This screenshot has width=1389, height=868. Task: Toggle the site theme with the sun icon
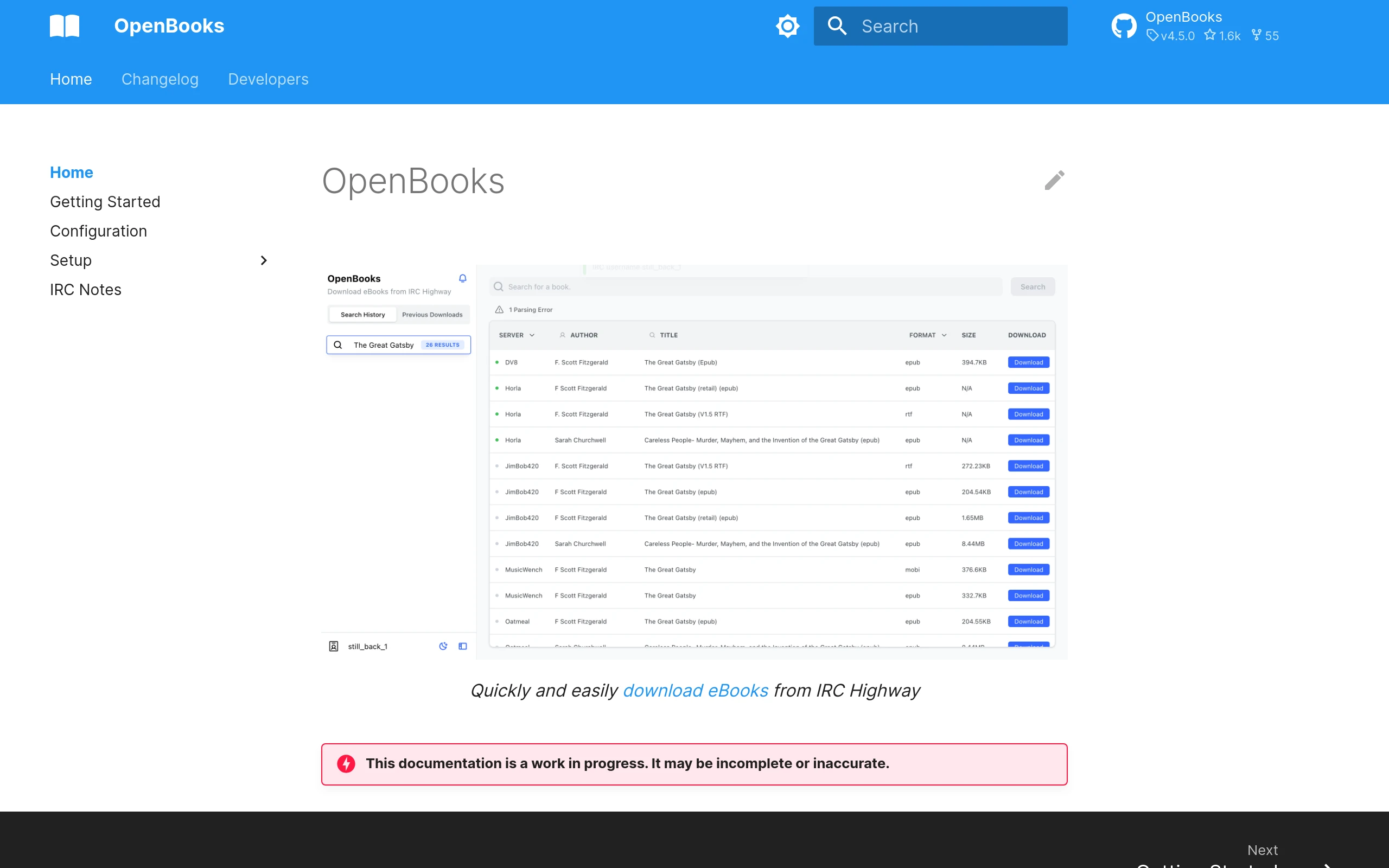(787, 26)
